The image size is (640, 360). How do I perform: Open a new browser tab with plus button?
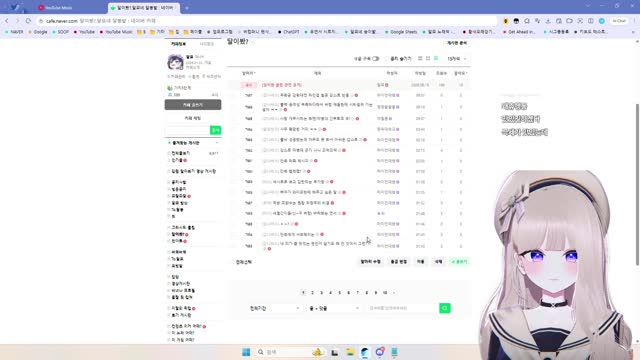tap(187, 8)
